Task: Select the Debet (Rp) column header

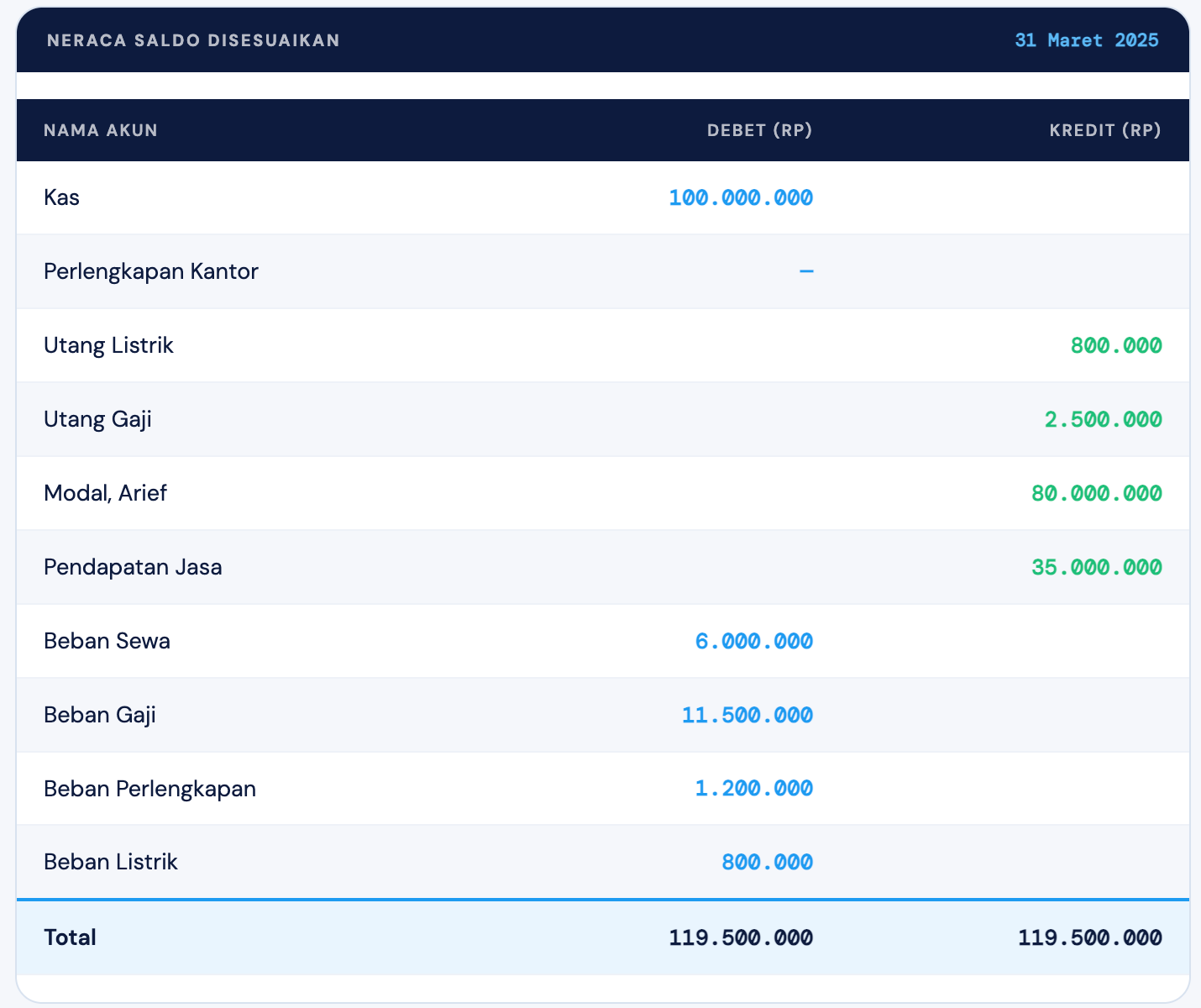Action: pos(759,130)
